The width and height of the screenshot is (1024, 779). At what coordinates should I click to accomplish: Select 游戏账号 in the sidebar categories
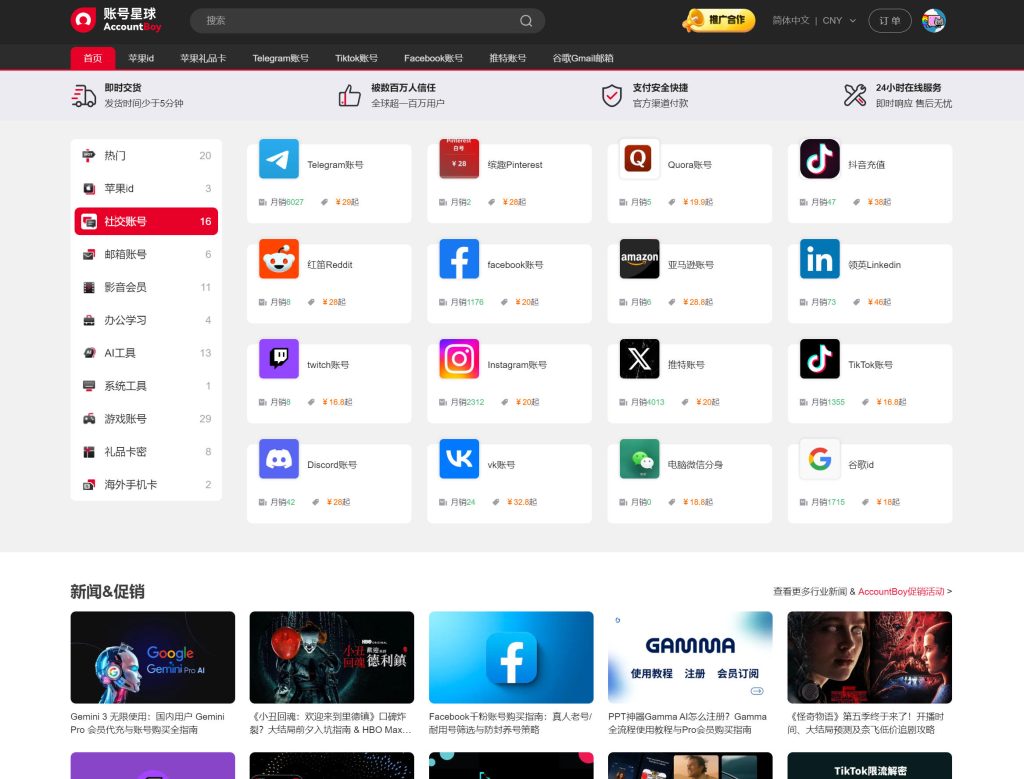click(125, 419)
